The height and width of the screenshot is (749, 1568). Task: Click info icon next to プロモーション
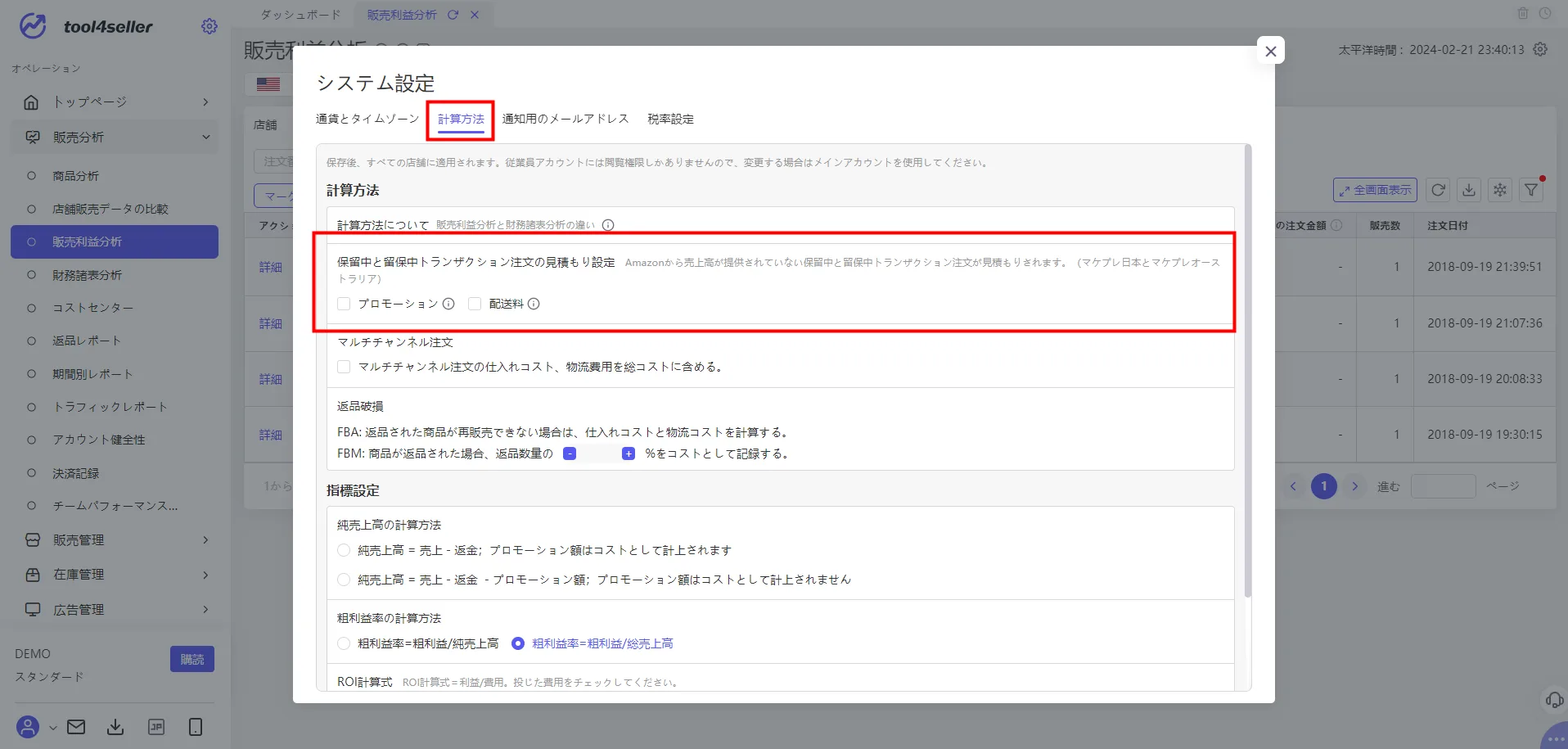point(448,304)
